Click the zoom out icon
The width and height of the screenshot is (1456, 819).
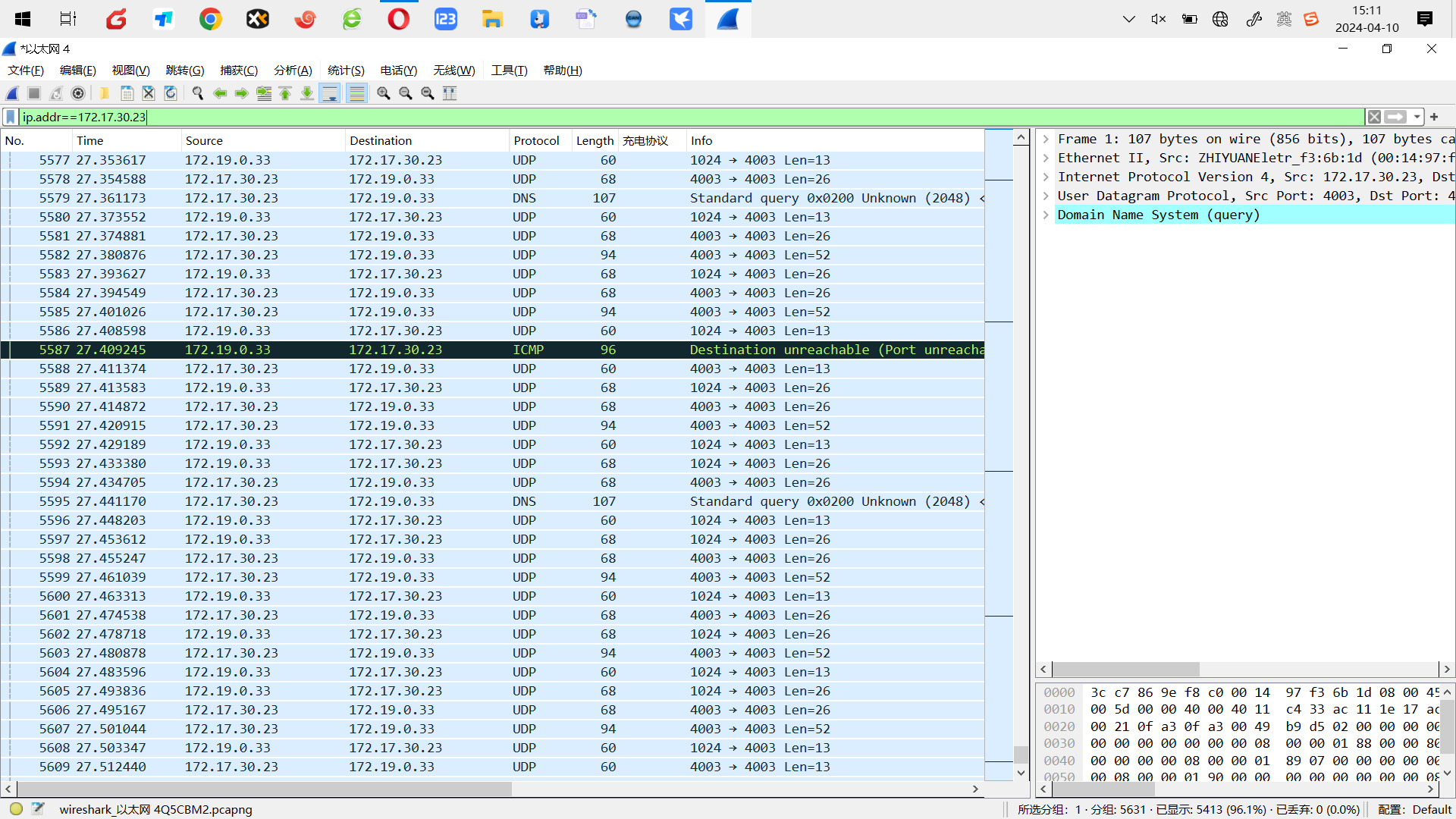[406, 93]
